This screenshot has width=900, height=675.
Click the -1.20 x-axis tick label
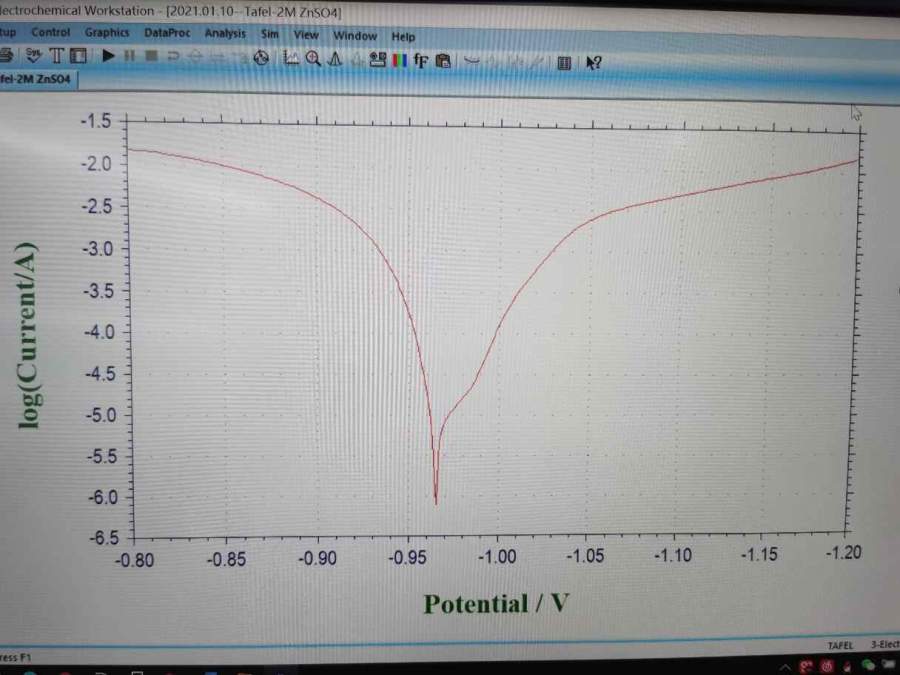(x=843, y=553)
